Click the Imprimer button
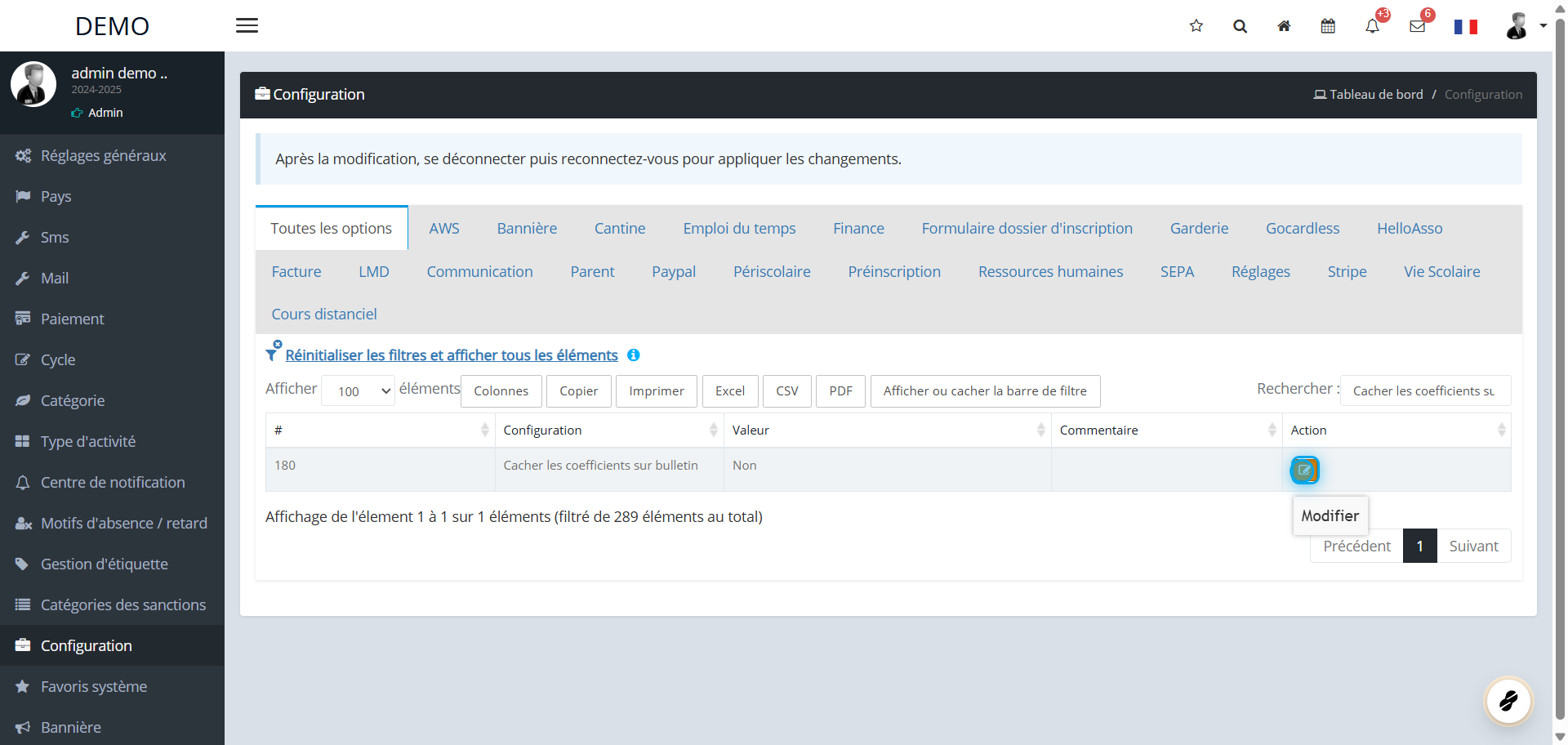Screen dimensions: 1568x745 click(x=657, y=391)
